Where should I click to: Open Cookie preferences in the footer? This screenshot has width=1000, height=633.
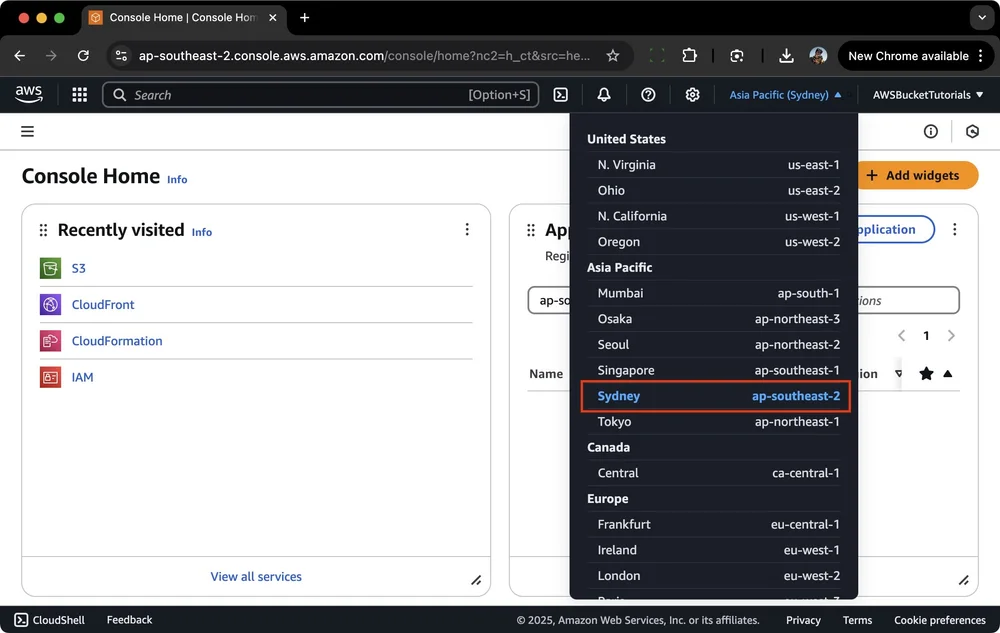939,620
